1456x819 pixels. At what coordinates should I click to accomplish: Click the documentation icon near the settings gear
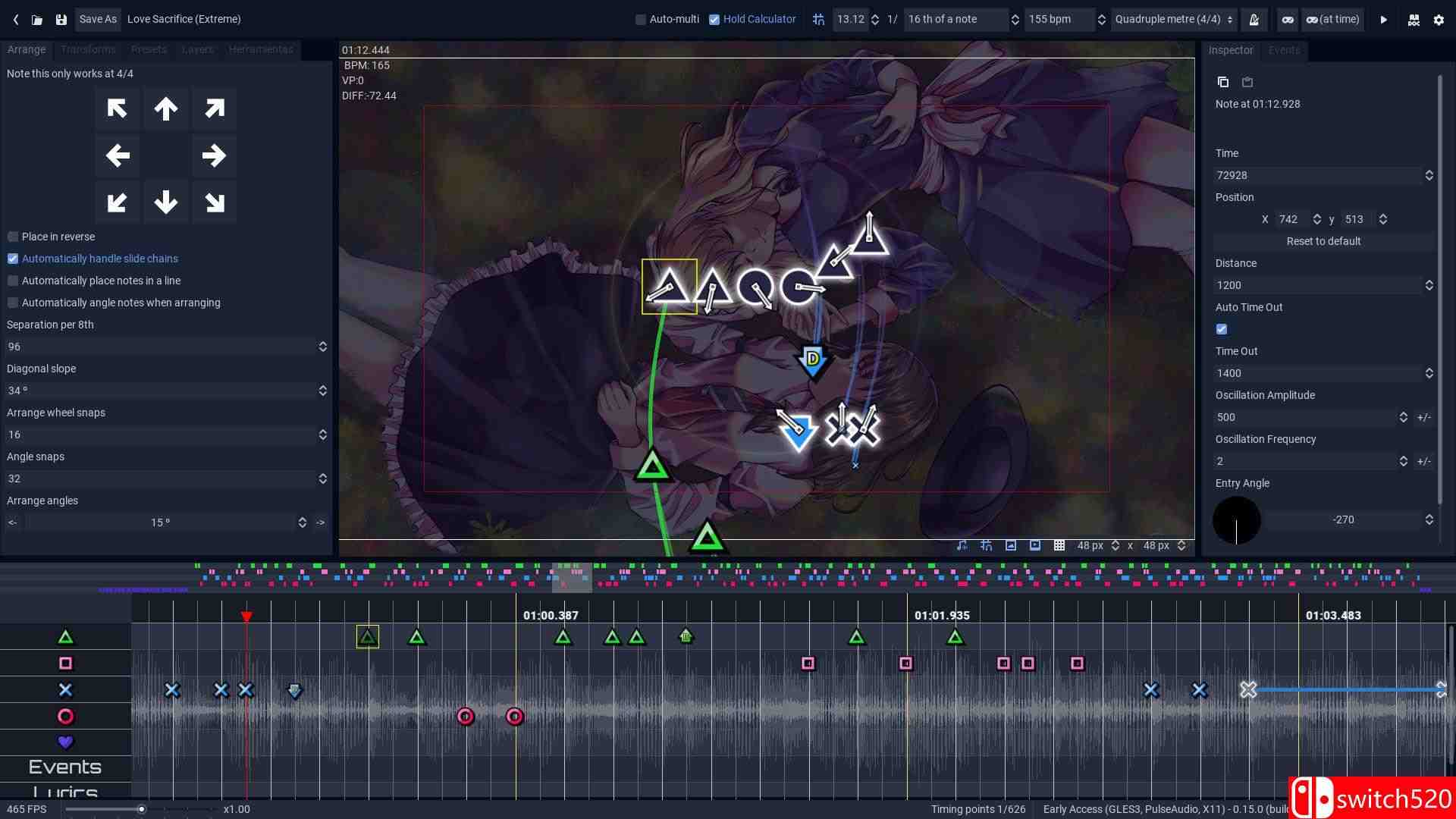click(1414, 19)
